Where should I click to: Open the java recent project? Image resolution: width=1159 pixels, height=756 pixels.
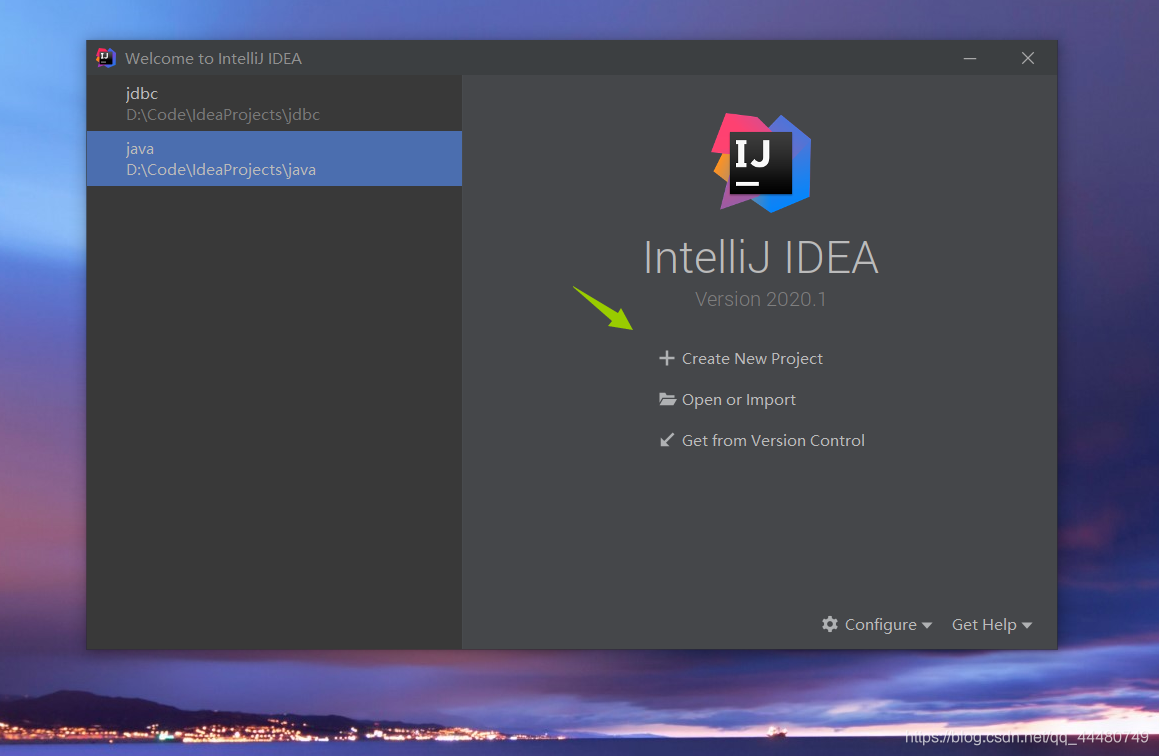click(x=274, y=158)
